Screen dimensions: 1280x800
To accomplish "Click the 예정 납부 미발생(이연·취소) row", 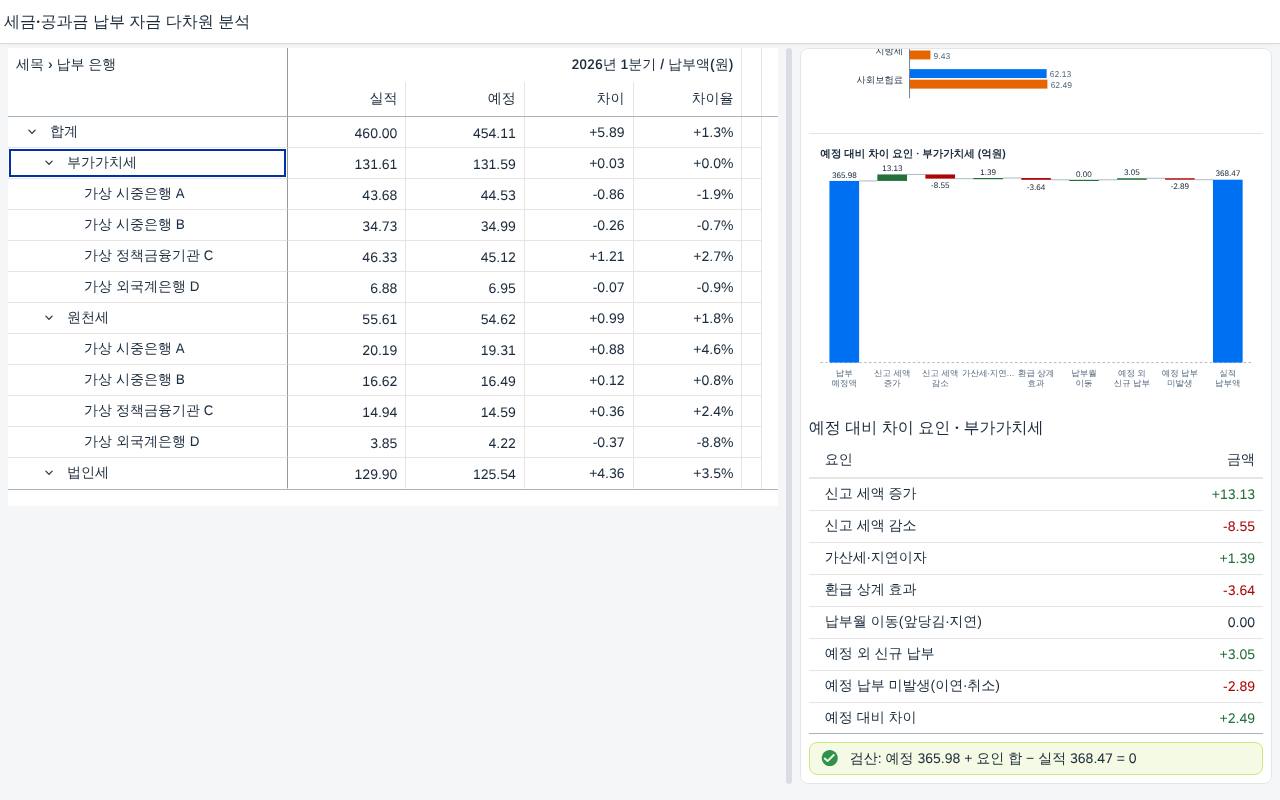I will click(1036, 686).
